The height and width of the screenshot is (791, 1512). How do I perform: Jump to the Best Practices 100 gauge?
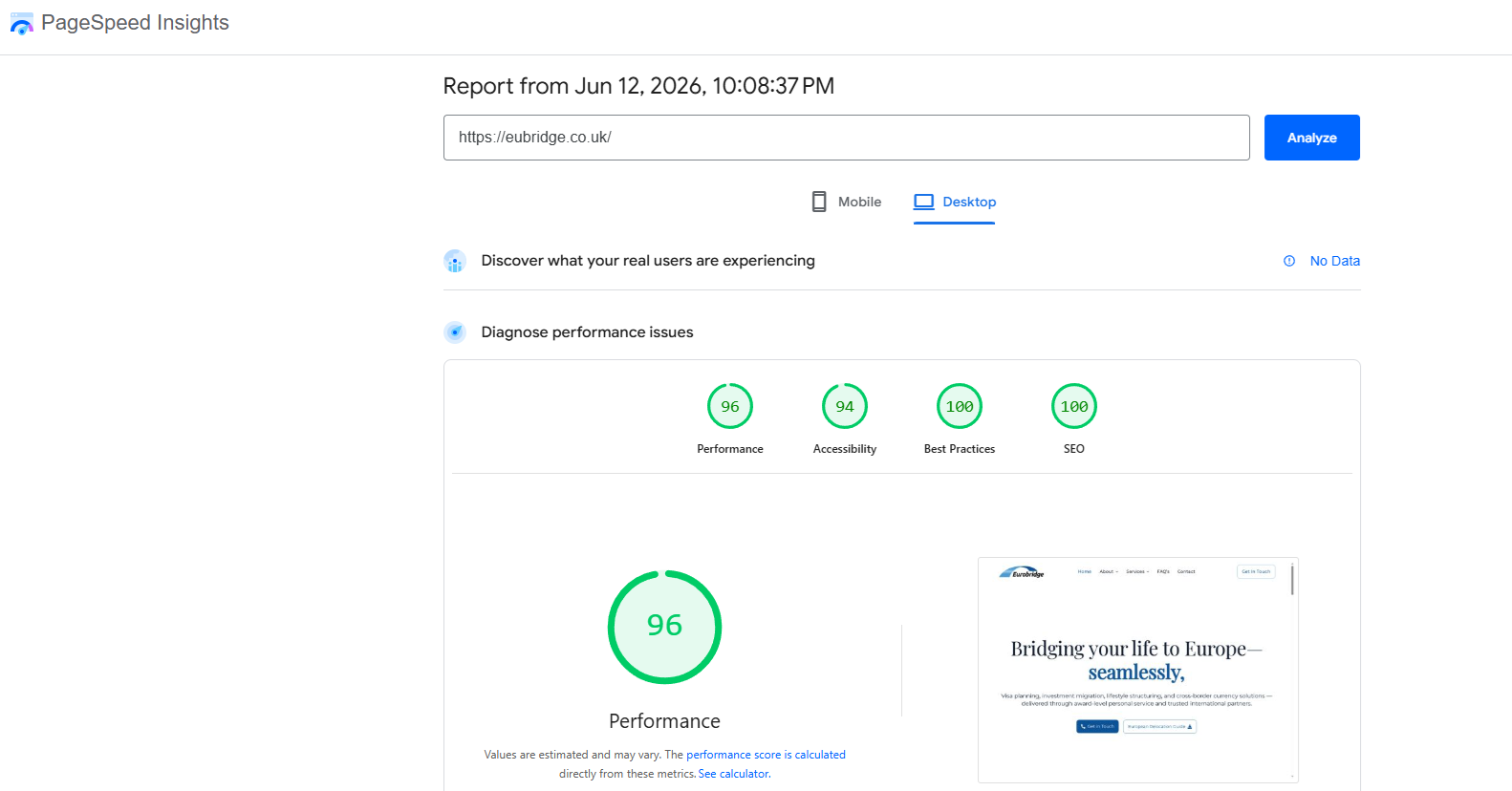(960, 407)
